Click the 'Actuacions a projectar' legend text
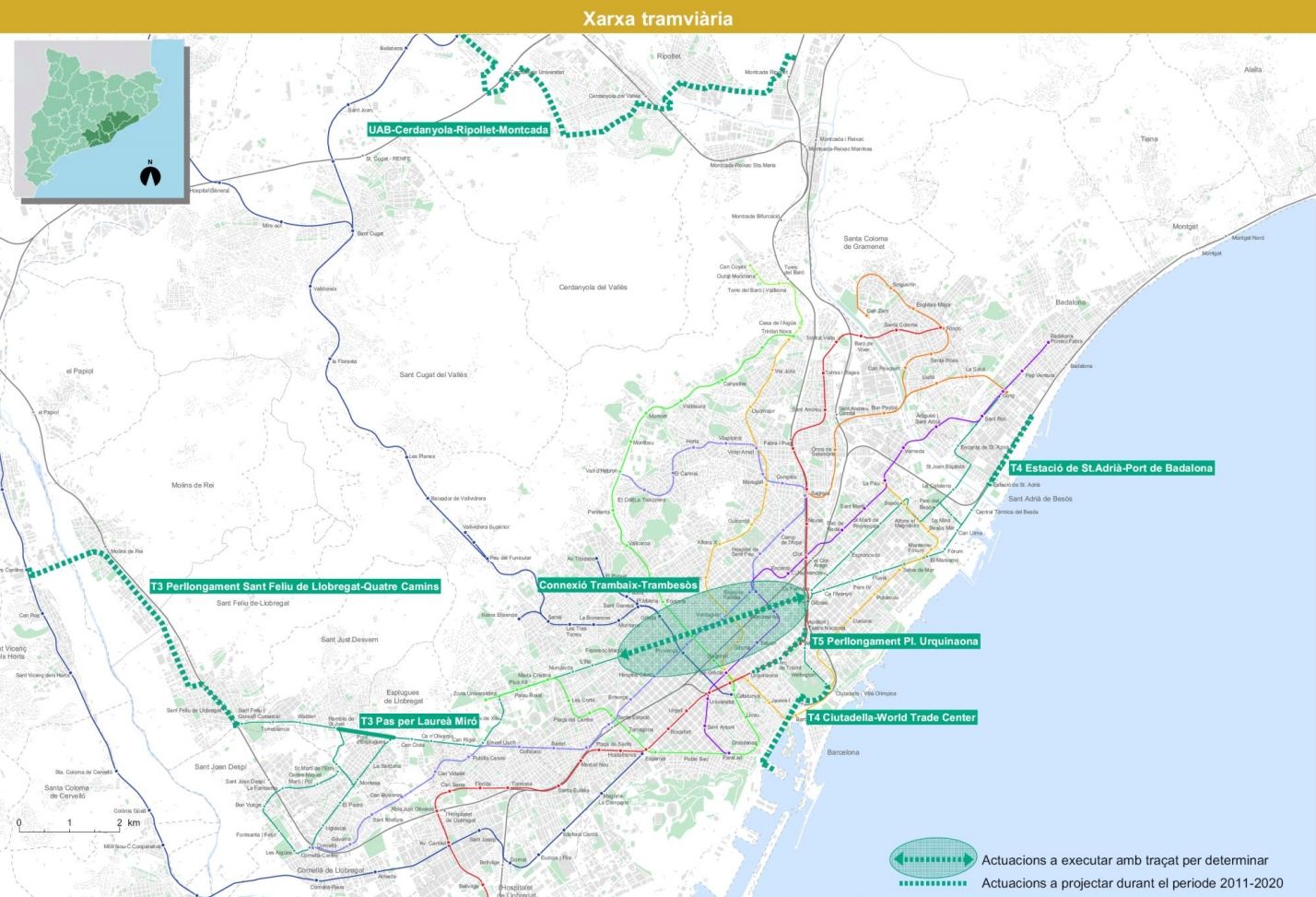This screenshot has width=1316, height=897. click(1132, 883)
